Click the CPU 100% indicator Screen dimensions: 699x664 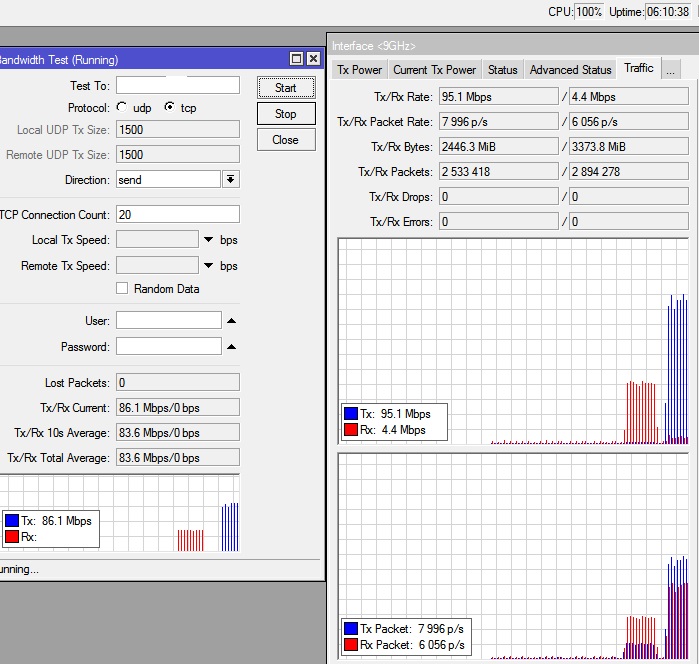(589, 12)
